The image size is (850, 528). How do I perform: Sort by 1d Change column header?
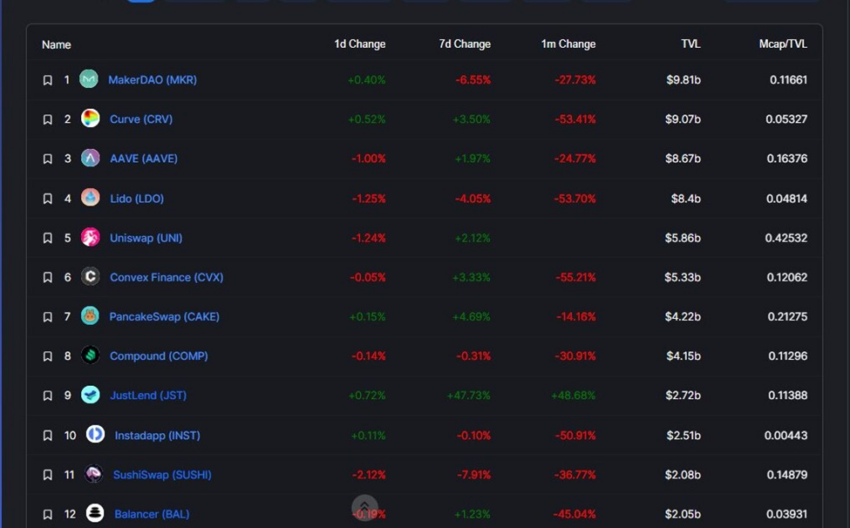(x=359, y=44)
